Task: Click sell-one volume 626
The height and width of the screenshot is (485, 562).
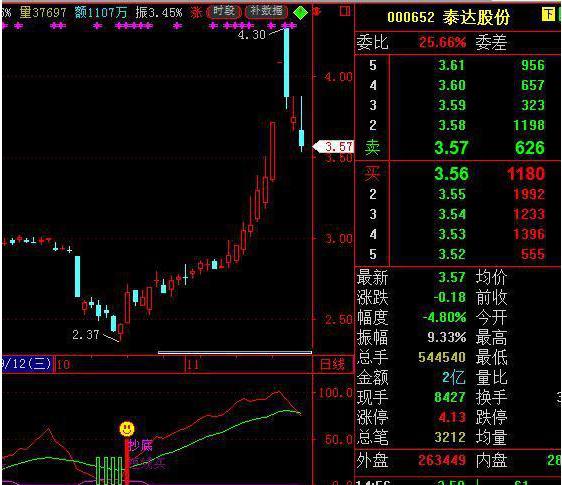Action: (x=529, y=148)
